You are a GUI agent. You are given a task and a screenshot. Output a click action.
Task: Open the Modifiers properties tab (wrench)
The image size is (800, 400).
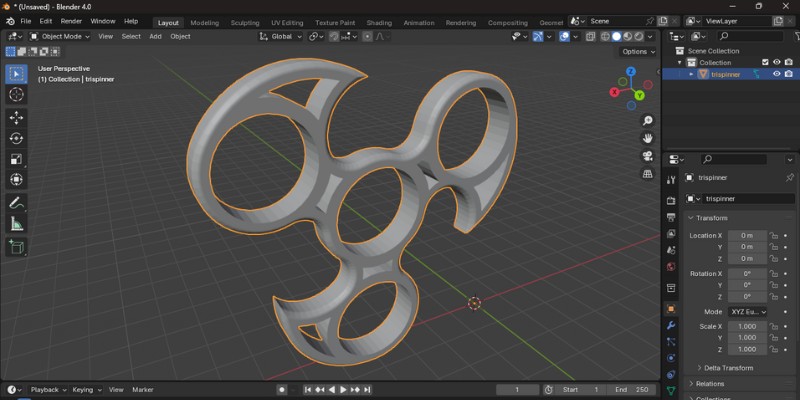pyautogui.click(x=671, y=326)
